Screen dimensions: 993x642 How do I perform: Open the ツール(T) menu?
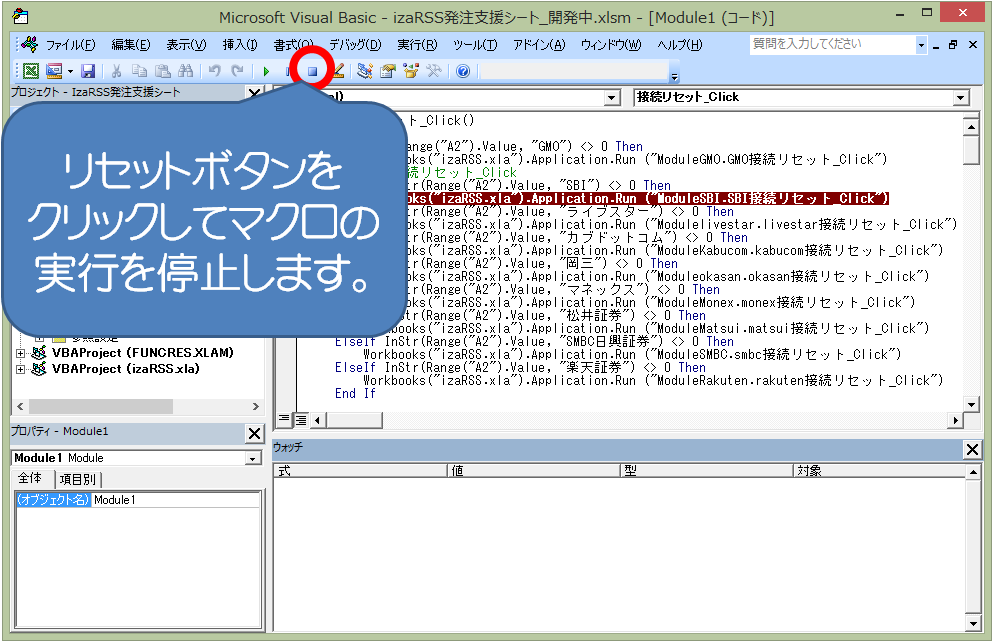coord(475,44)
